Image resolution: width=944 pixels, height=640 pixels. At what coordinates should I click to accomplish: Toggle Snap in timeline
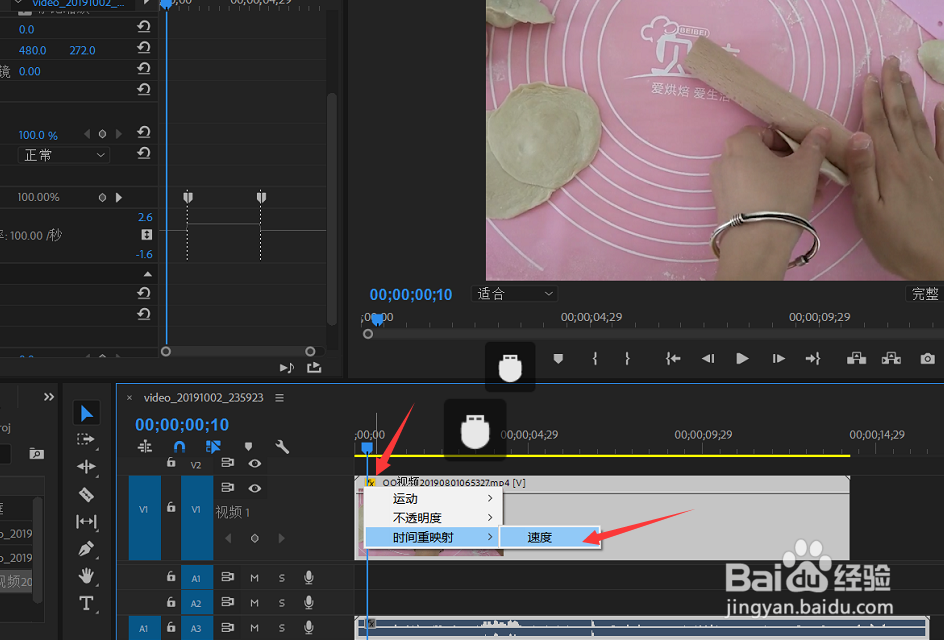(x=179, y=447)
